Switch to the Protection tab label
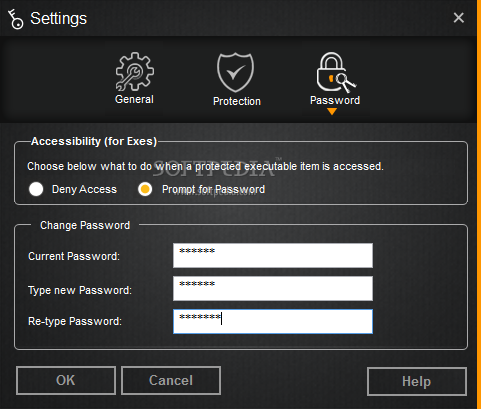This screenshot has height=409, width=481. 237,101
